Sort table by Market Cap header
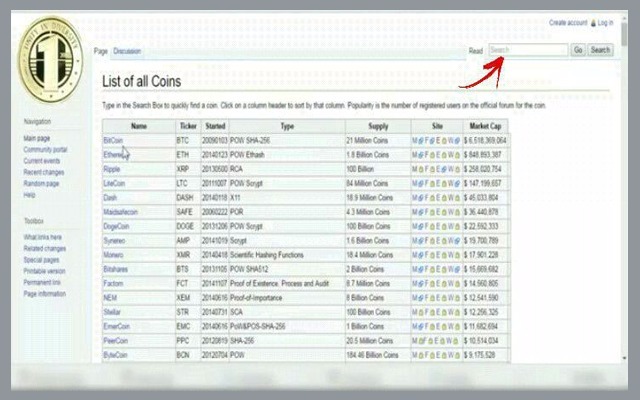This screenshot has width=640, height=400. pyautogui.click(x=486, y=126)
